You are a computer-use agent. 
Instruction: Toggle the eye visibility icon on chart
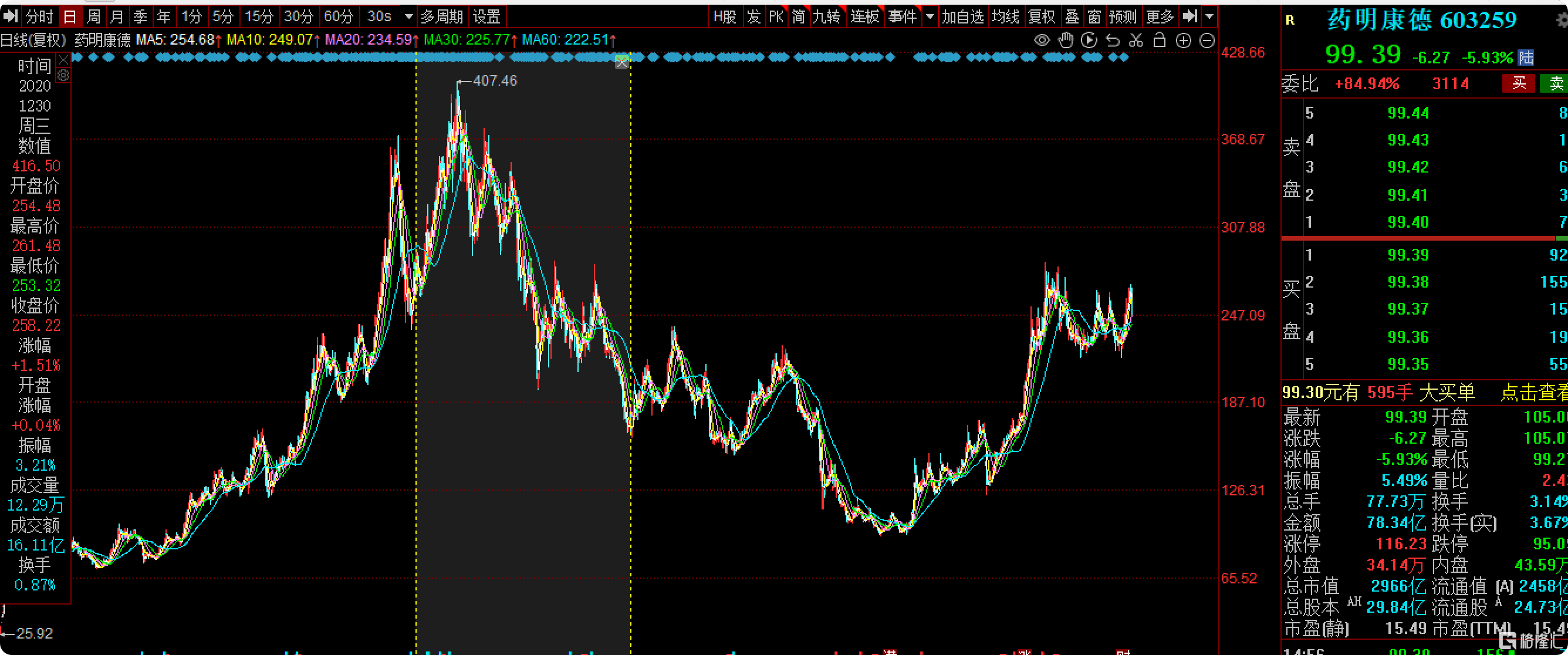click(1042, 40)
